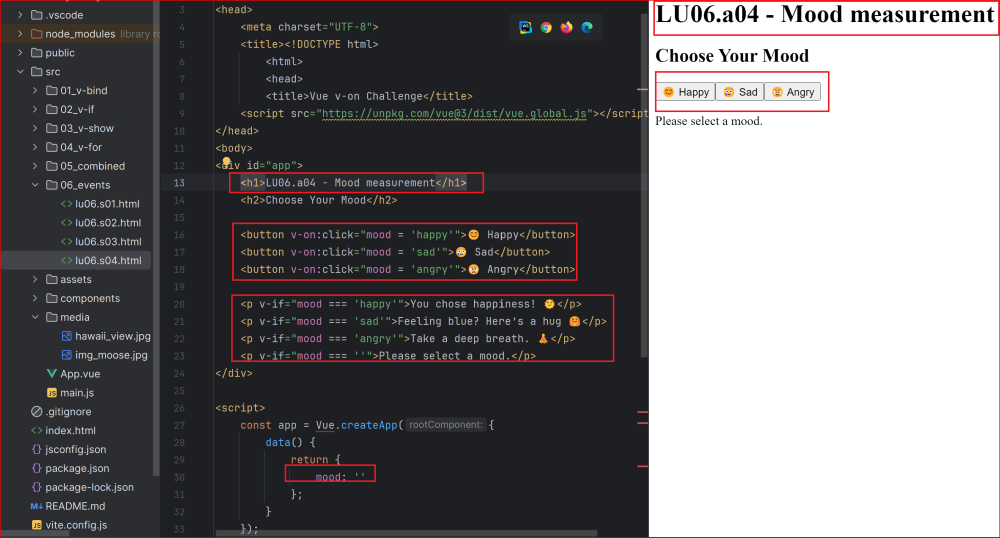This screenshot has height=538, width=1000.
Task: Open main.js file
Action: coord(77,393)
